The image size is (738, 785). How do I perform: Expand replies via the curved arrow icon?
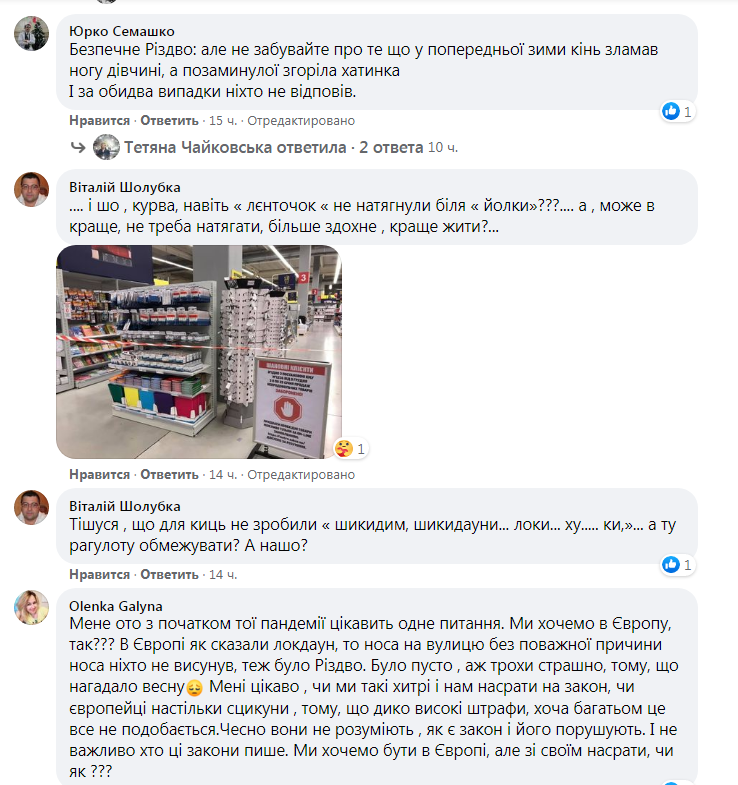(78, 147)
